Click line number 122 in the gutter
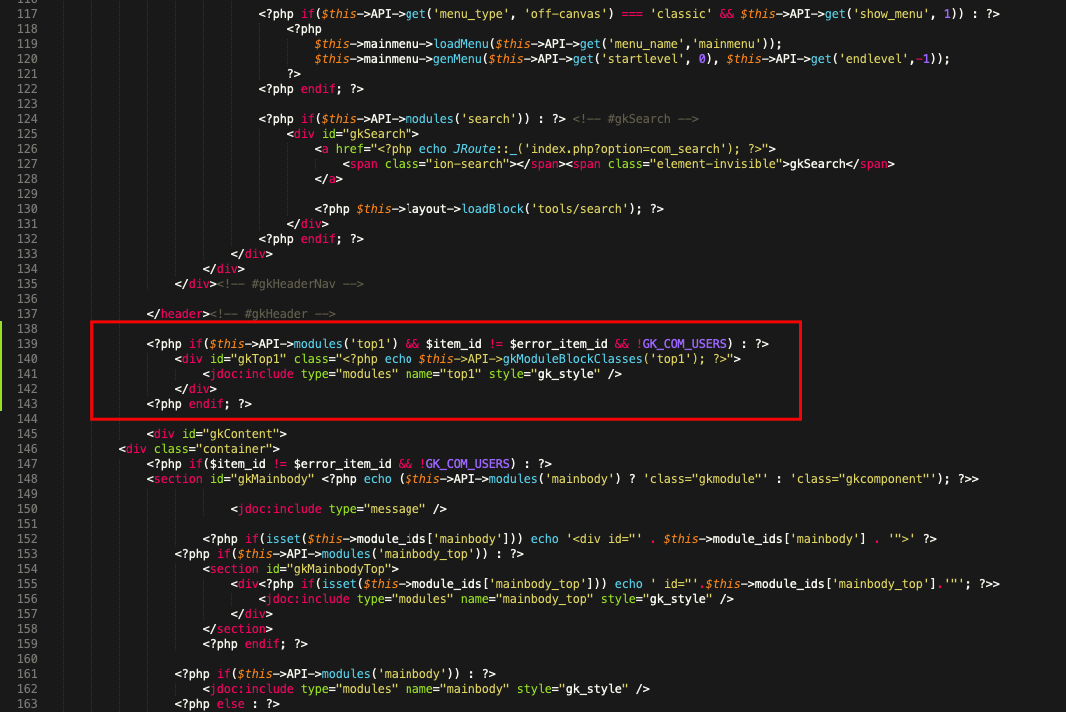The width and height of the screenshot is (1066, 712). coord(27,88)
